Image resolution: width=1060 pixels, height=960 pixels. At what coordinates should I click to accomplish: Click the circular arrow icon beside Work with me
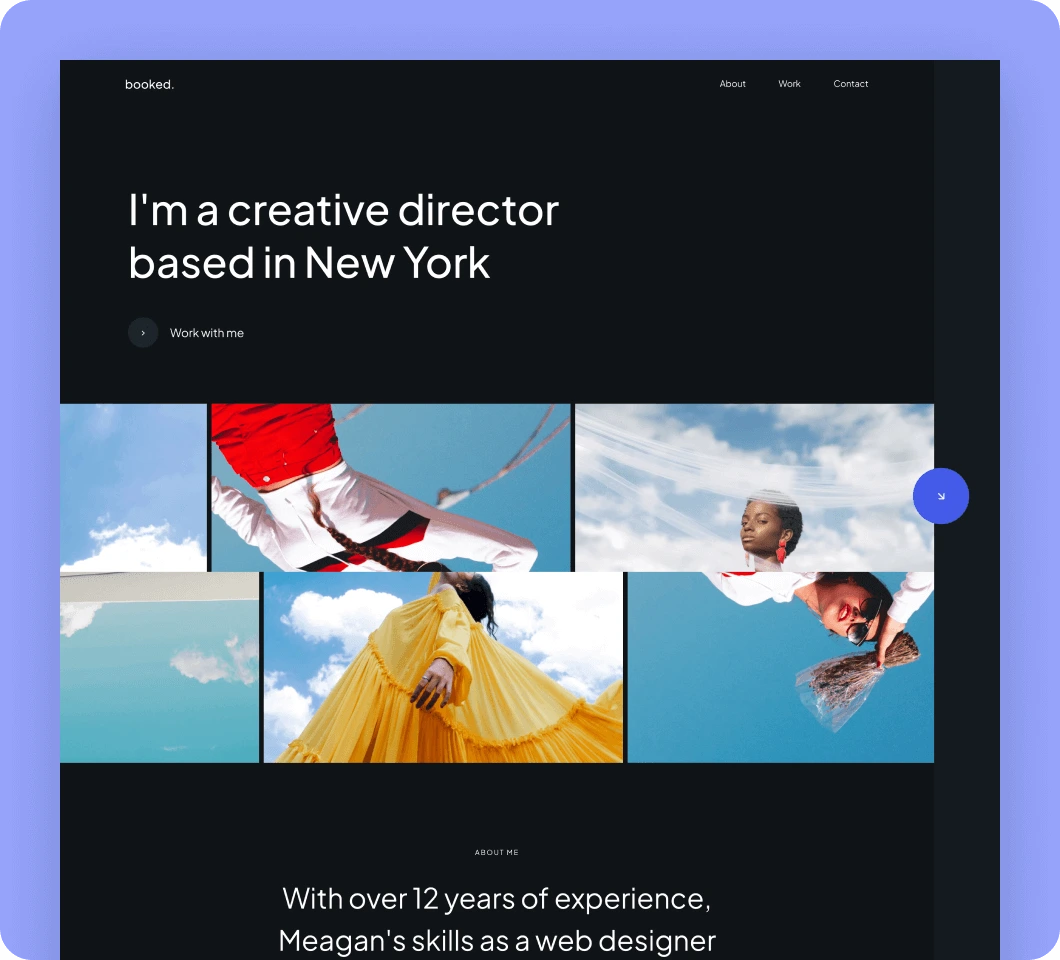click(142, 332)
